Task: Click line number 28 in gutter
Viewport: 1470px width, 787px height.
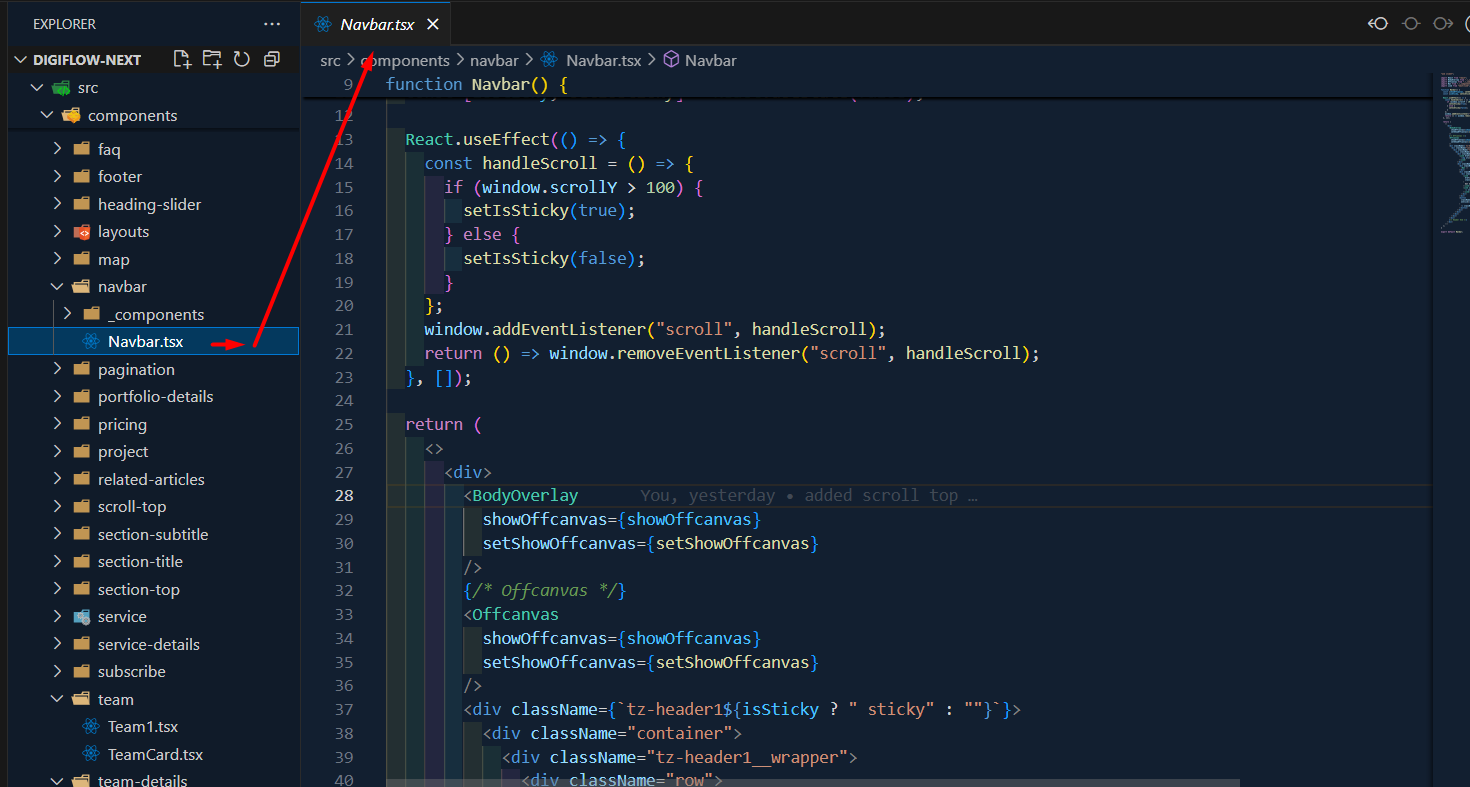Action: pos(343,495)
